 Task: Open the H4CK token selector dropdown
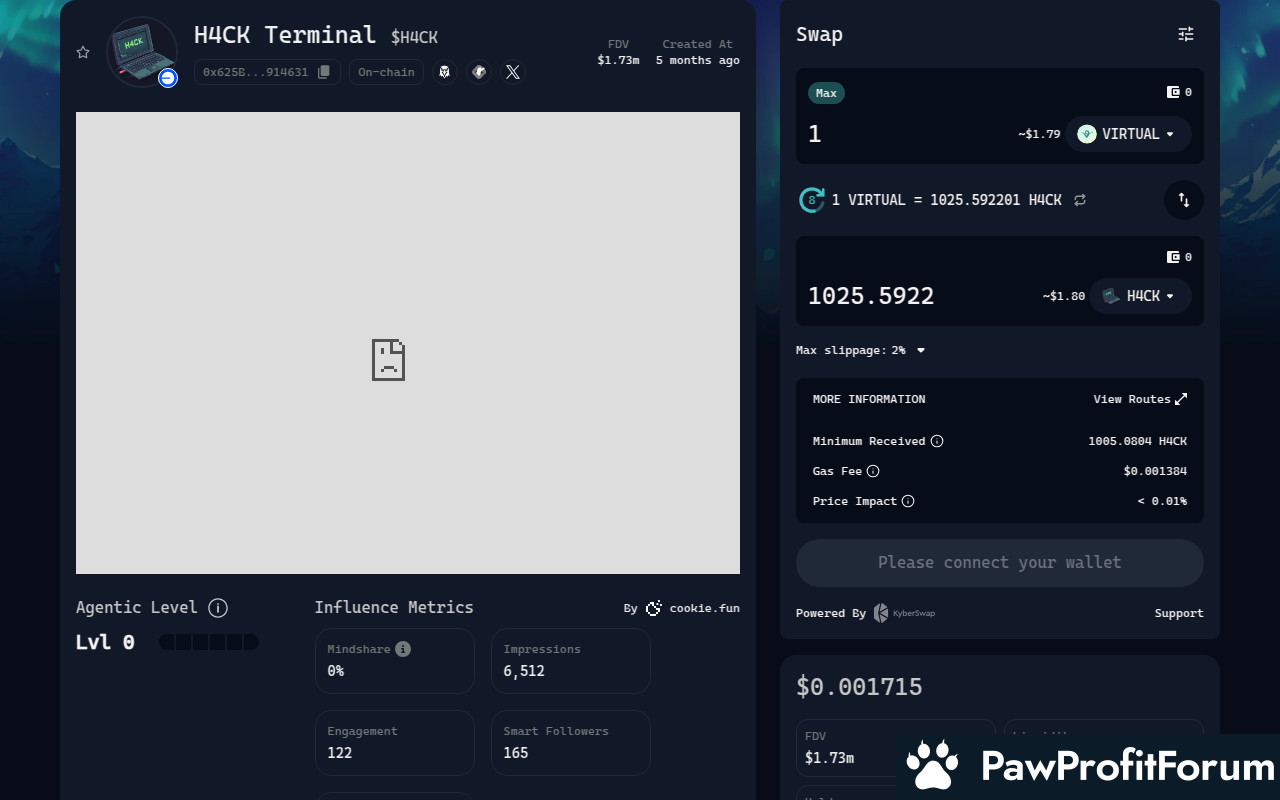1140,296
